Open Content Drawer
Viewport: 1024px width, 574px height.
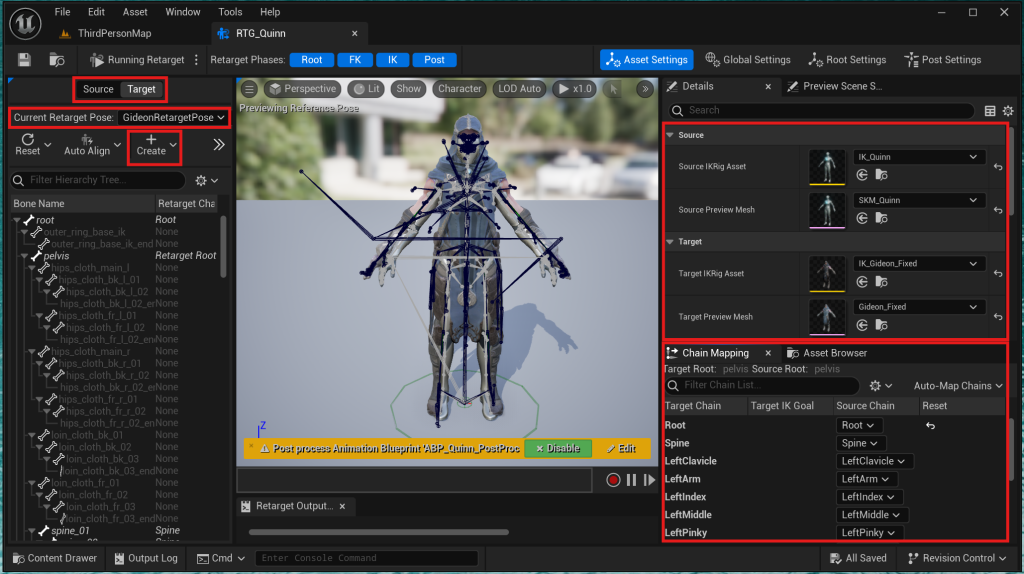coord(55,558)
